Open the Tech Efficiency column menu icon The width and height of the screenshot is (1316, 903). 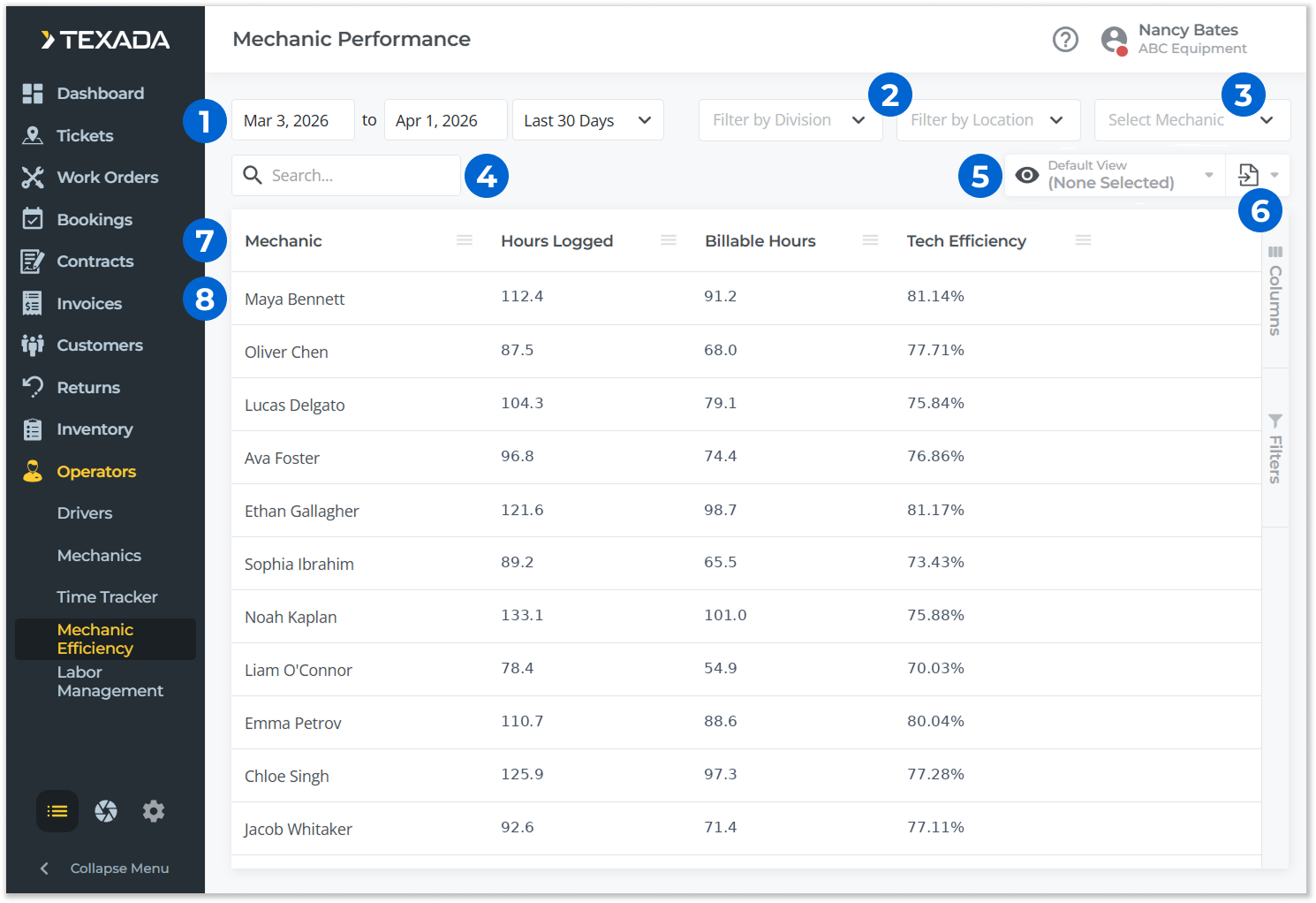click(x=1084, y=240)
